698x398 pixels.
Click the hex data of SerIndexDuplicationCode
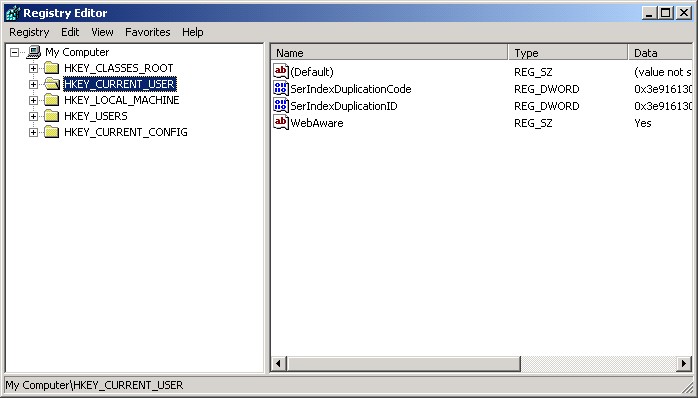pyautogui.click(x=663, y=89)
